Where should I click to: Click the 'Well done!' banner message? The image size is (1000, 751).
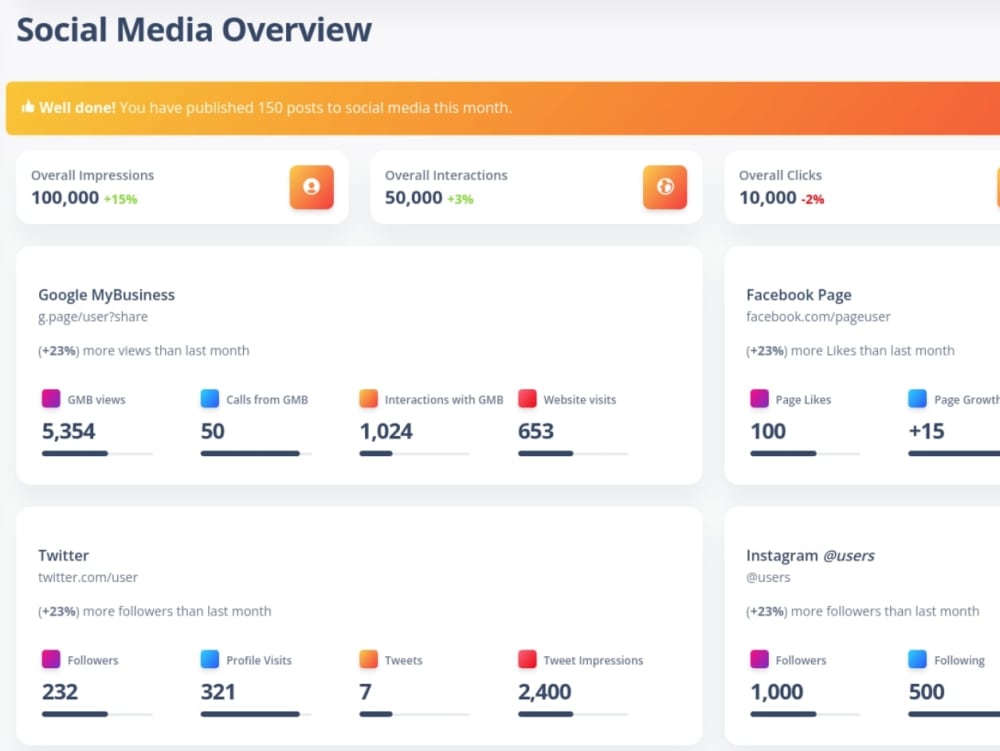pyautogui.click(x=275, y=108)
